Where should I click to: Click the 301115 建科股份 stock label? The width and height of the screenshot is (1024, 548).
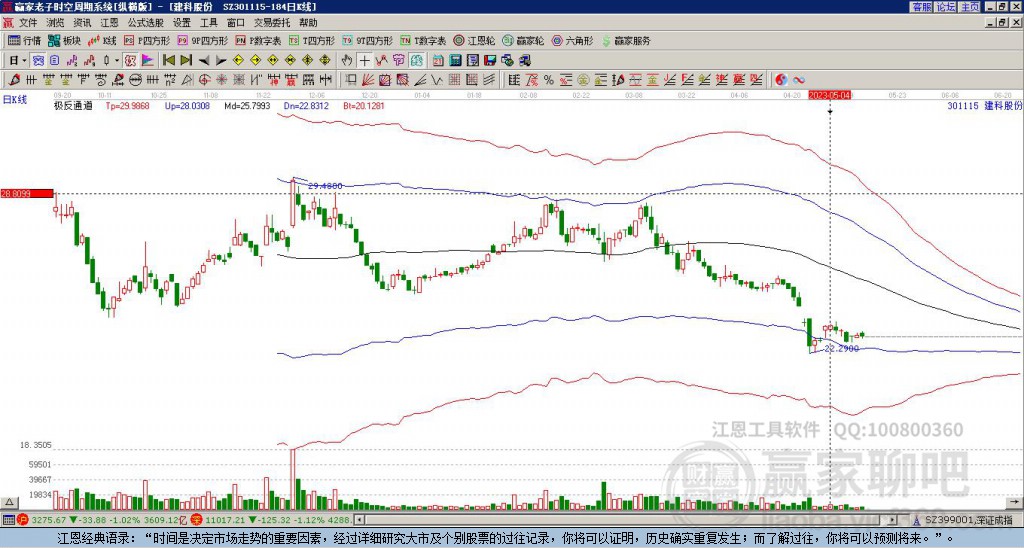[984, 105]
